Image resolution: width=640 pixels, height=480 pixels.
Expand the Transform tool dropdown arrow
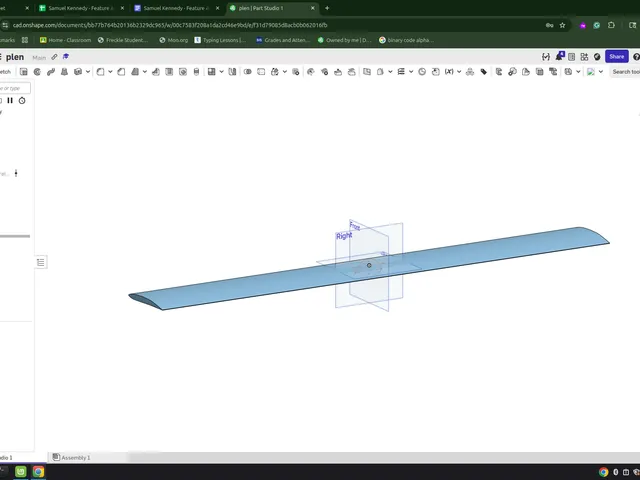(x=285, y=72)
